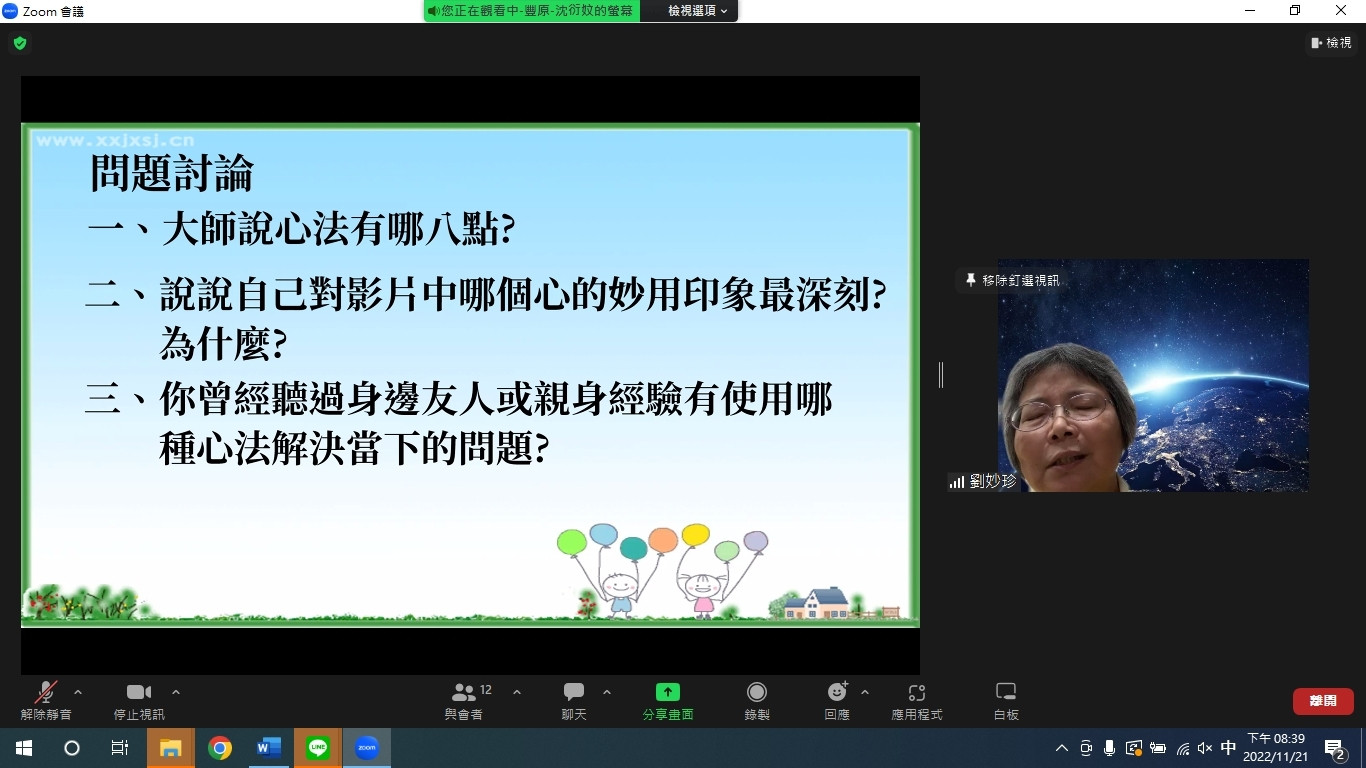Open the Apps (應用程式) icon

(917, 692)
